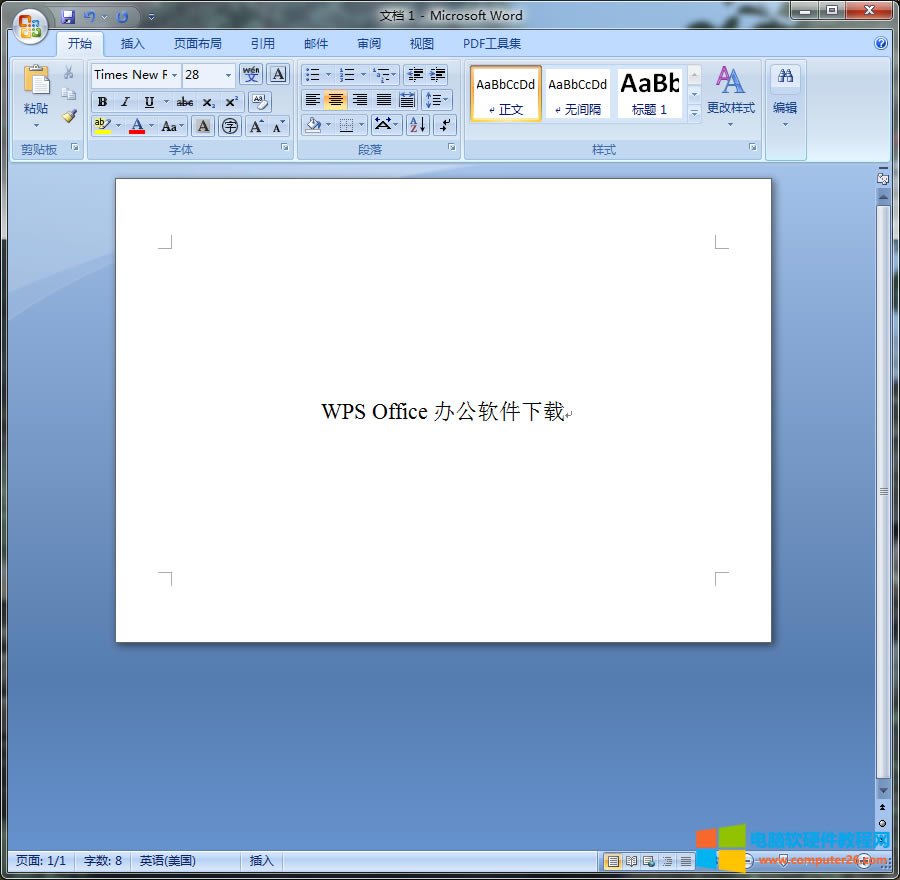Screen dimensions: 900x880
Task: Increase paragraph indent
Action: point(437,74)
